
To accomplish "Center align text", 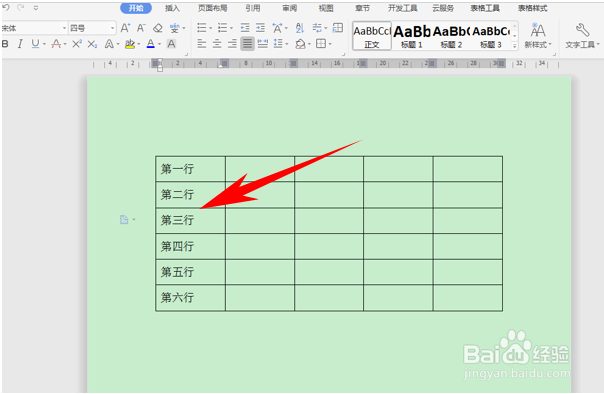I will tap(217, 44).
